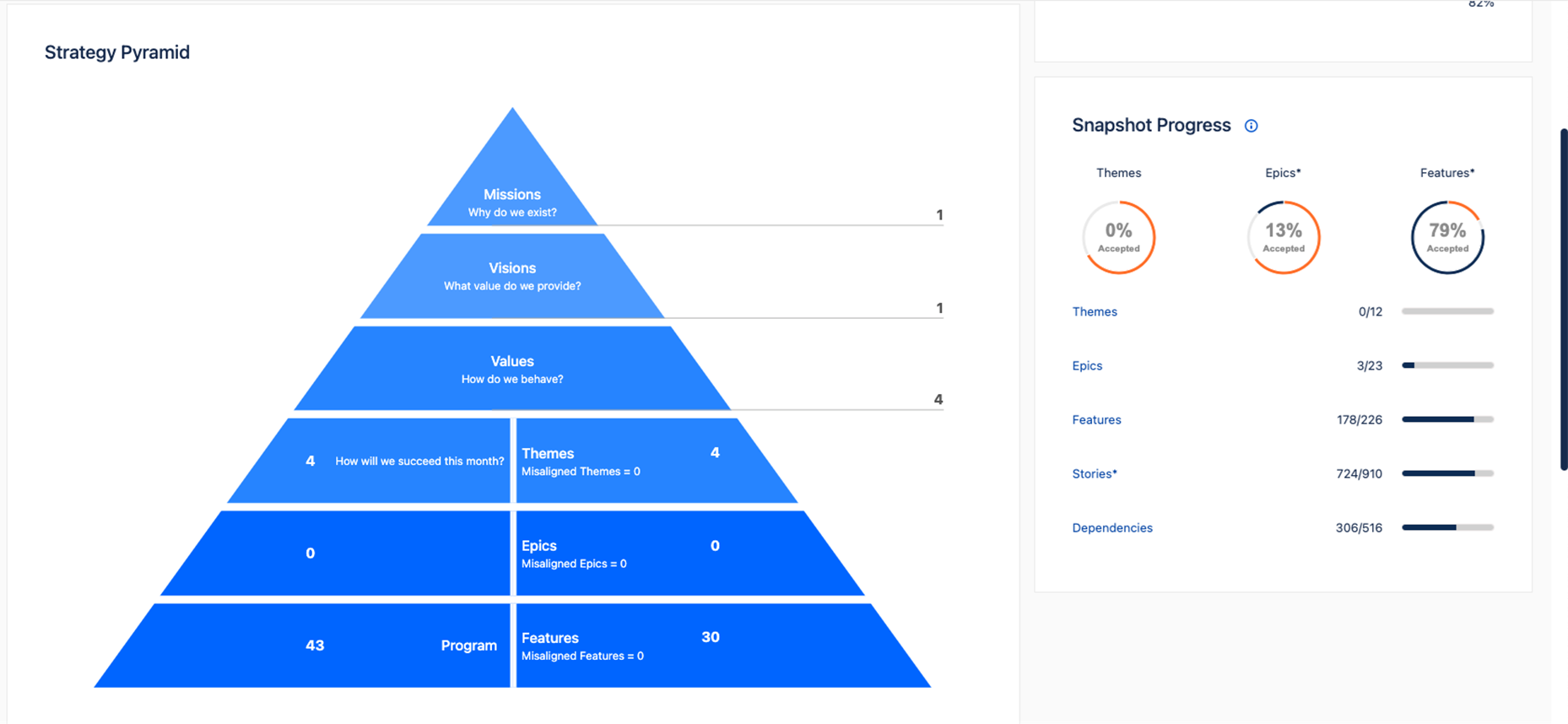The width and height of the screenshot is (1568, 724).
Task: Click the Themes 0% Accepted donut chart
Action: point(1119,237)
